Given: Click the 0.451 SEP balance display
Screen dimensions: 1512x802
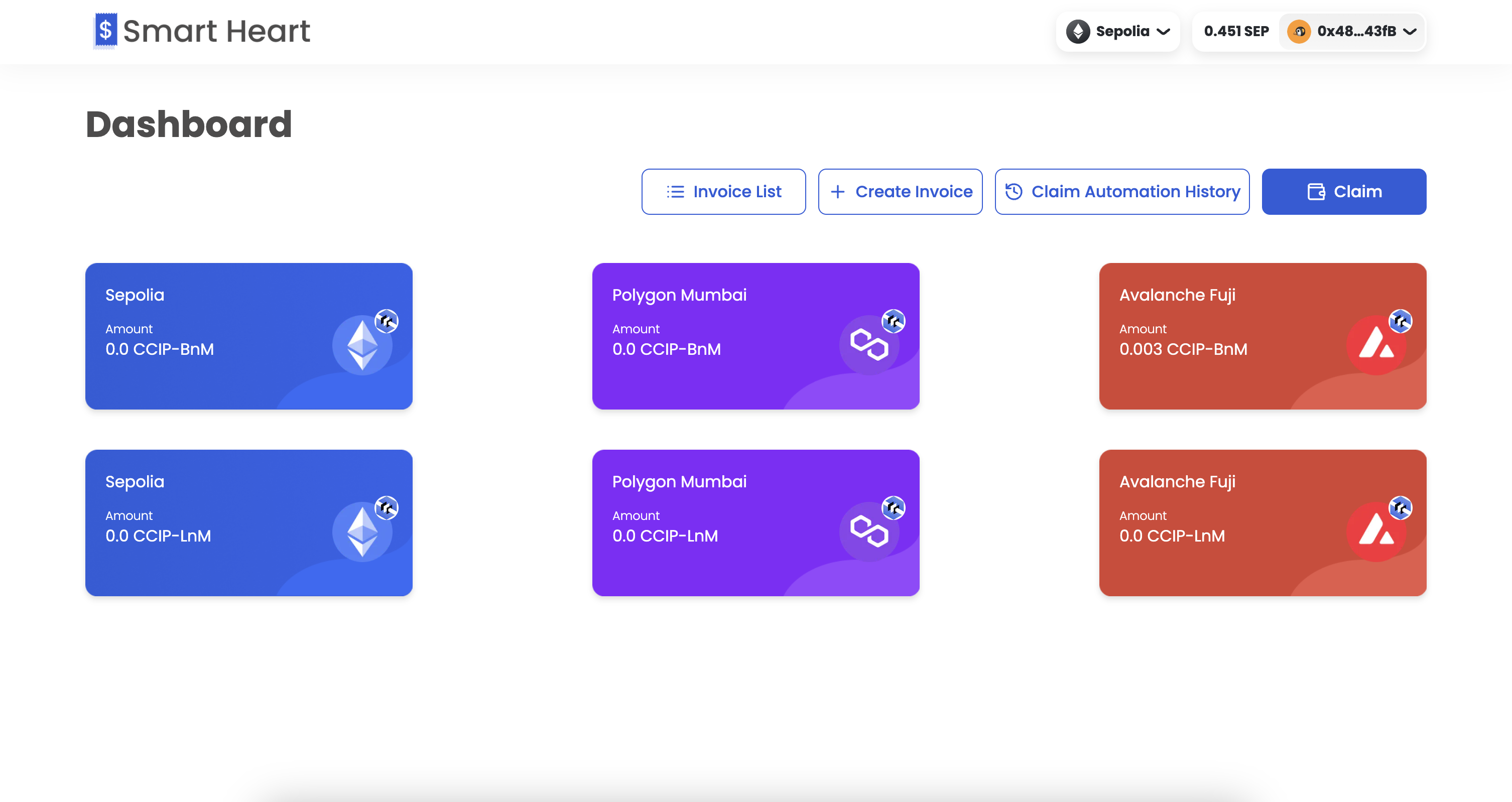Looking at the screenshot, I should (x=1236, y=31).
